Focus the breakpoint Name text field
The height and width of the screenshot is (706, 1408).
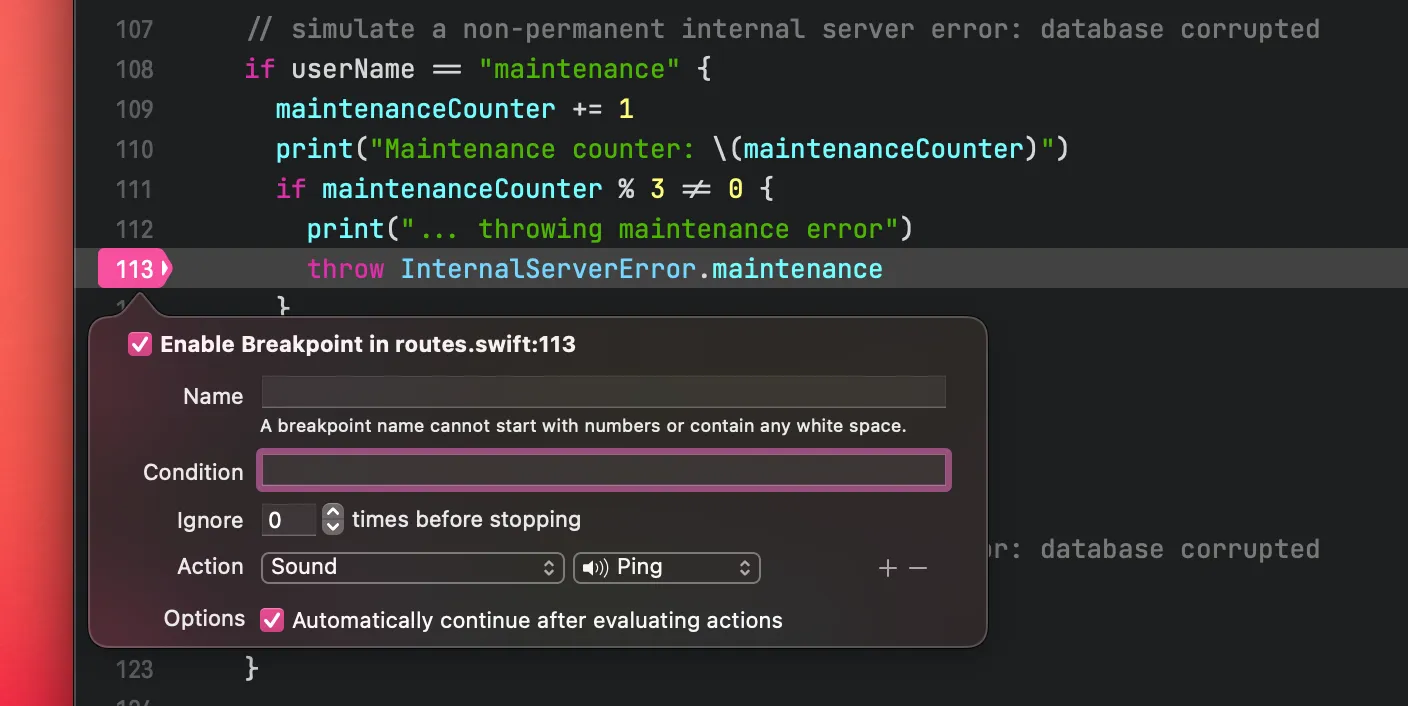pyautogui.click(x=603, y=392)
